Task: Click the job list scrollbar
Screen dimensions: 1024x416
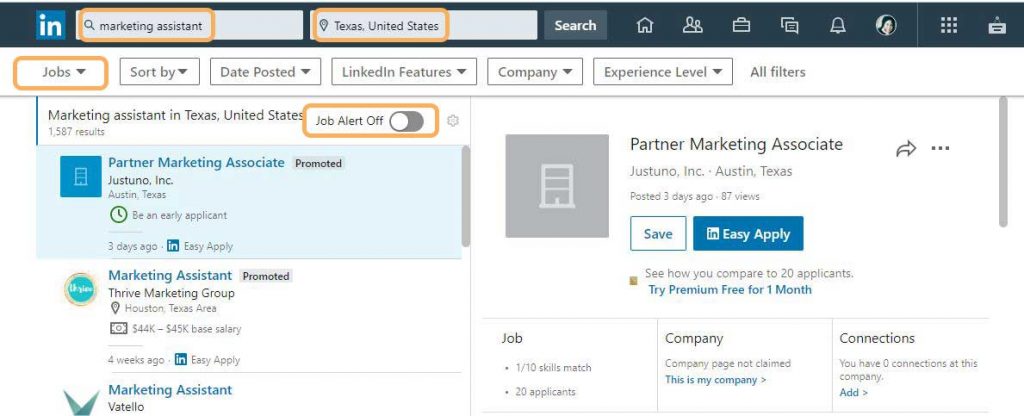Action: (x=466, y=196)
